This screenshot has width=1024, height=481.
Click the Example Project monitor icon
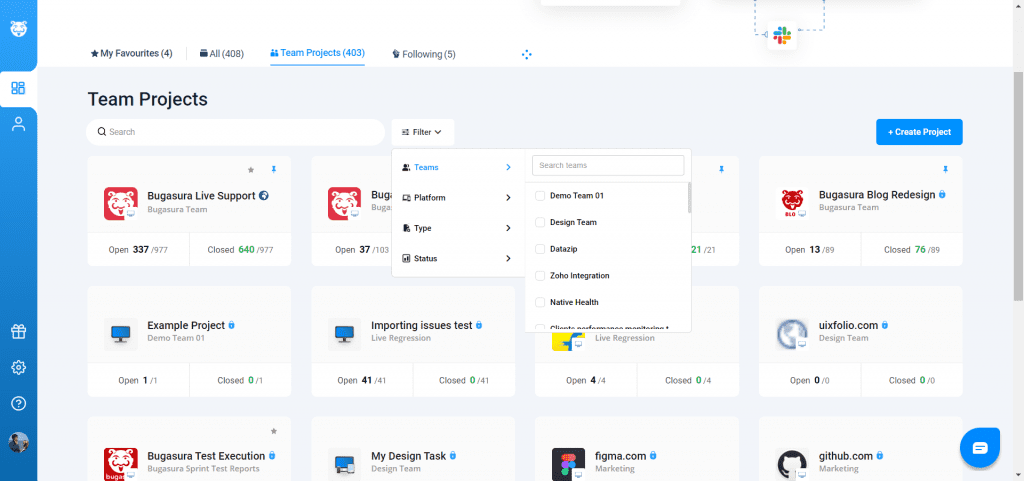[x=121, y=334]
